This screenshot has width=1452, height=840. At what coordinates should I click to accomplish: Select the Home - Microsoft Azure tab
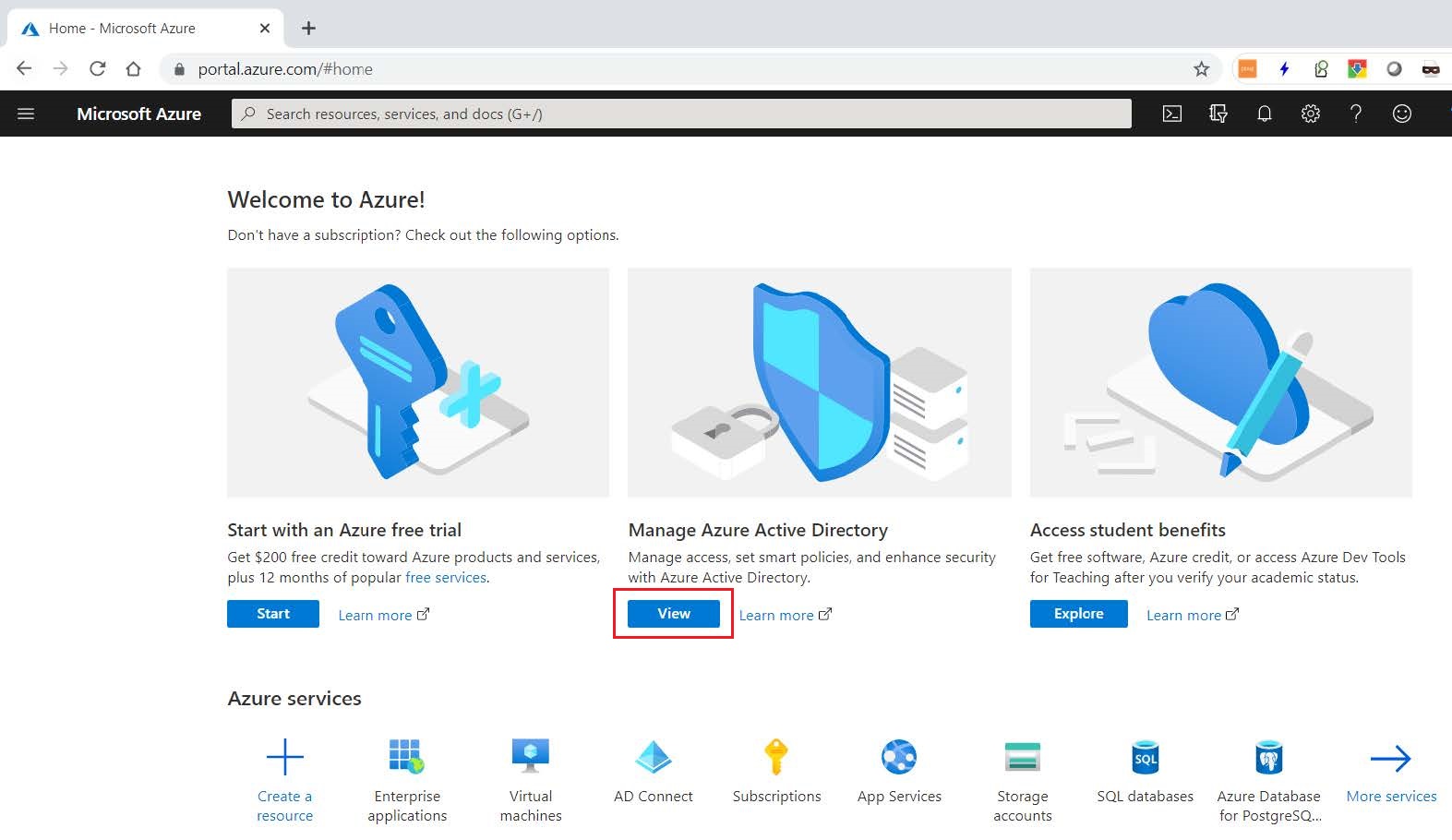click(x=144, y=29)
